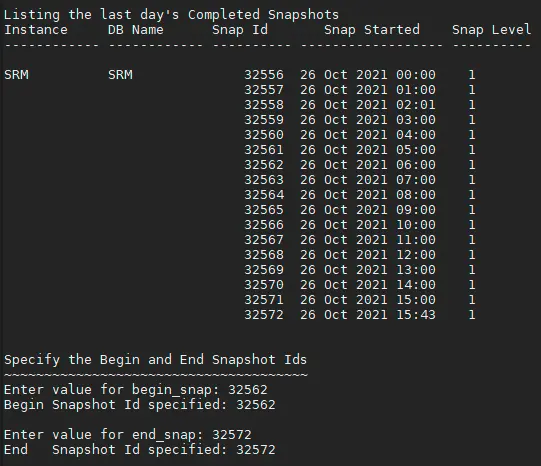The image size is (541, 466).
Task: Click 'Specify the Begin and End Snapshot Ids' heading
Action: click(155, 360)
